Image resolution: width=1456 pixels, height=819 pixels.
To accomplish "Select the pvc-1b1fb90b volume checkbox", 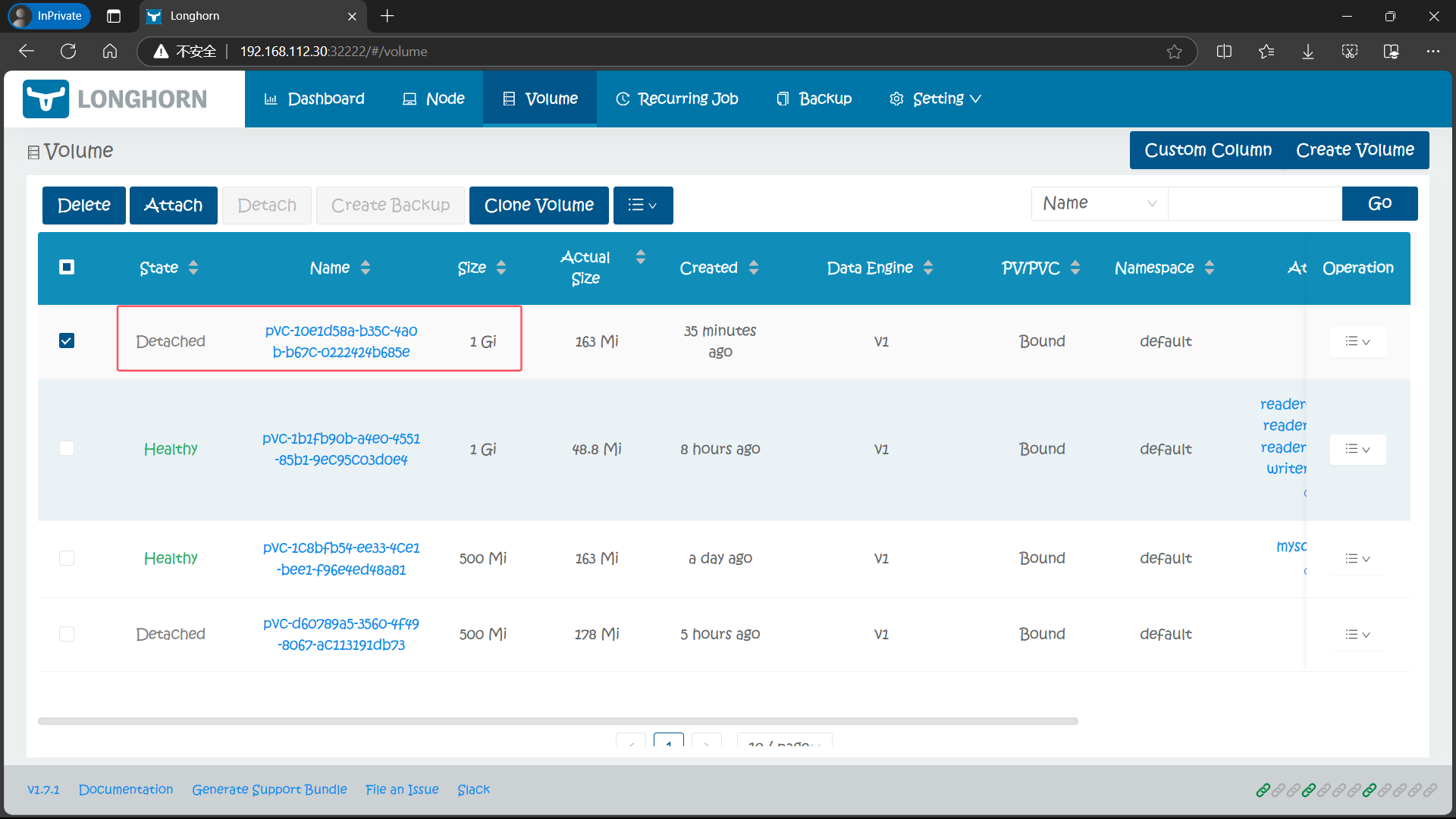I will point(67,448).
